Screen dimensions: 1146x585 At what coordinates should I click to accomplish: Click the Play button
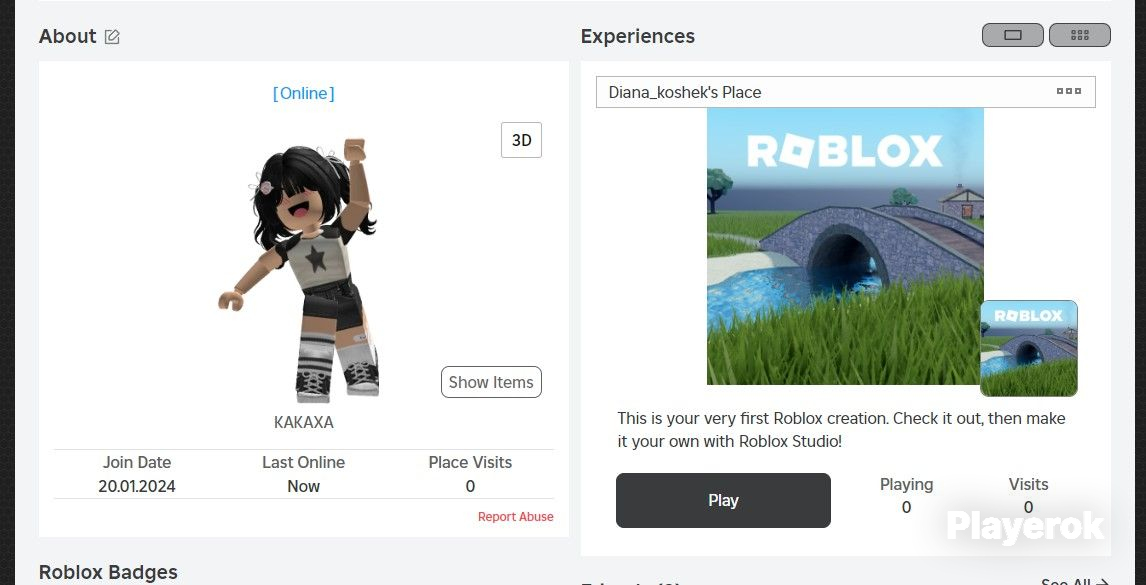[x=723, y=500]
